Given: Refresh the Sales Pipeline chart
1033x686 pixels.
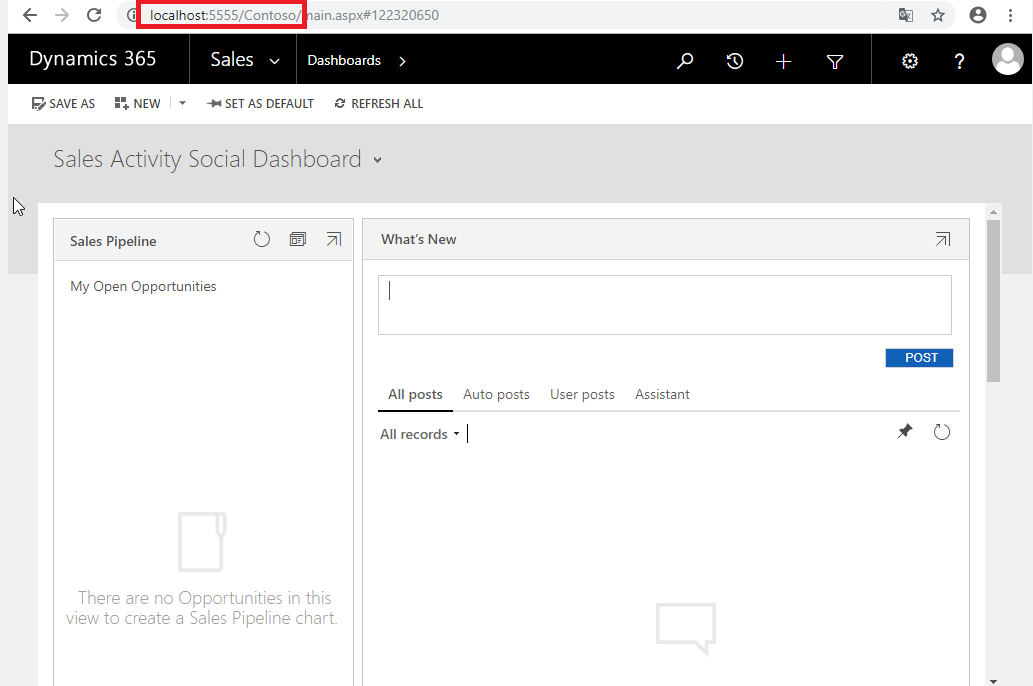Looking at the screenshot, I should click(x=262, y=239).
